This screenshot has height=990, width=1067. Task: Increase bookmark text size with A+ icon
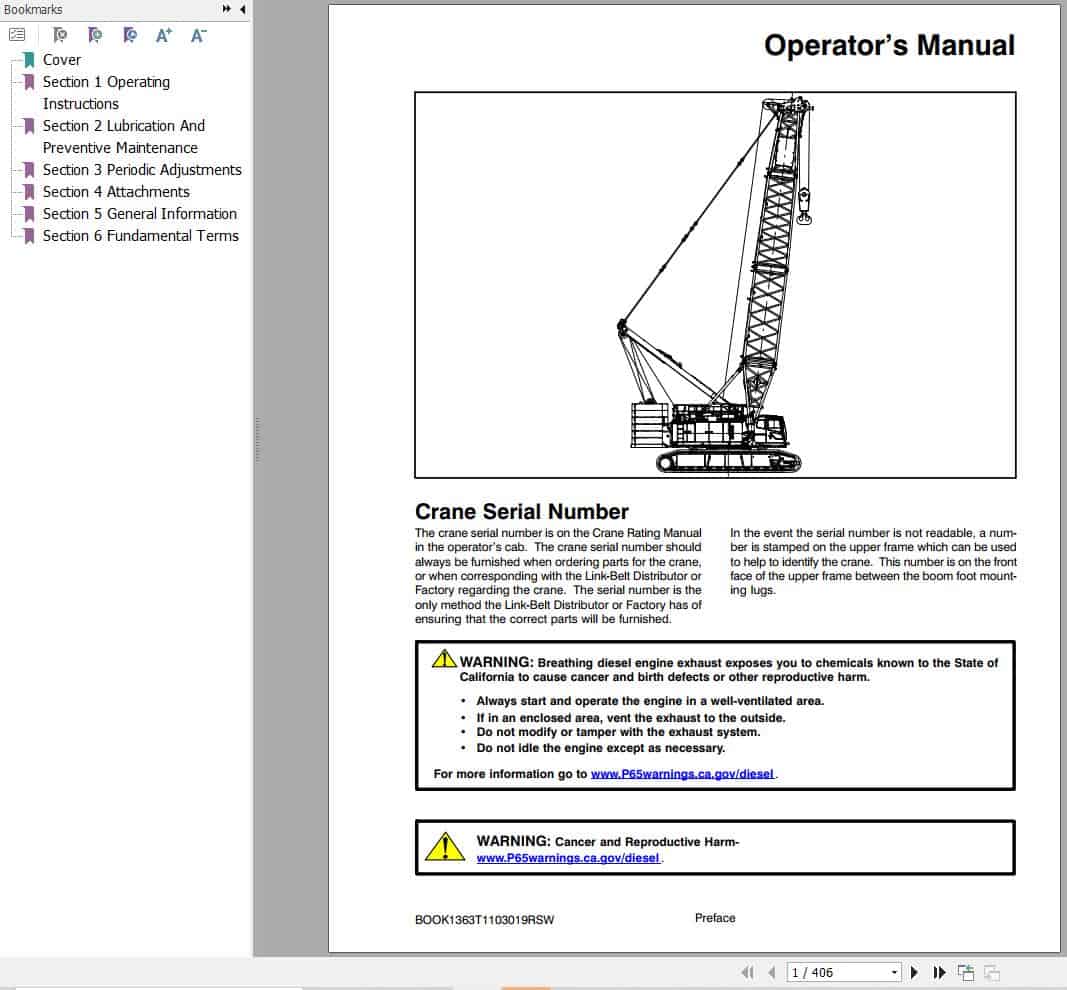pos(163,34)
